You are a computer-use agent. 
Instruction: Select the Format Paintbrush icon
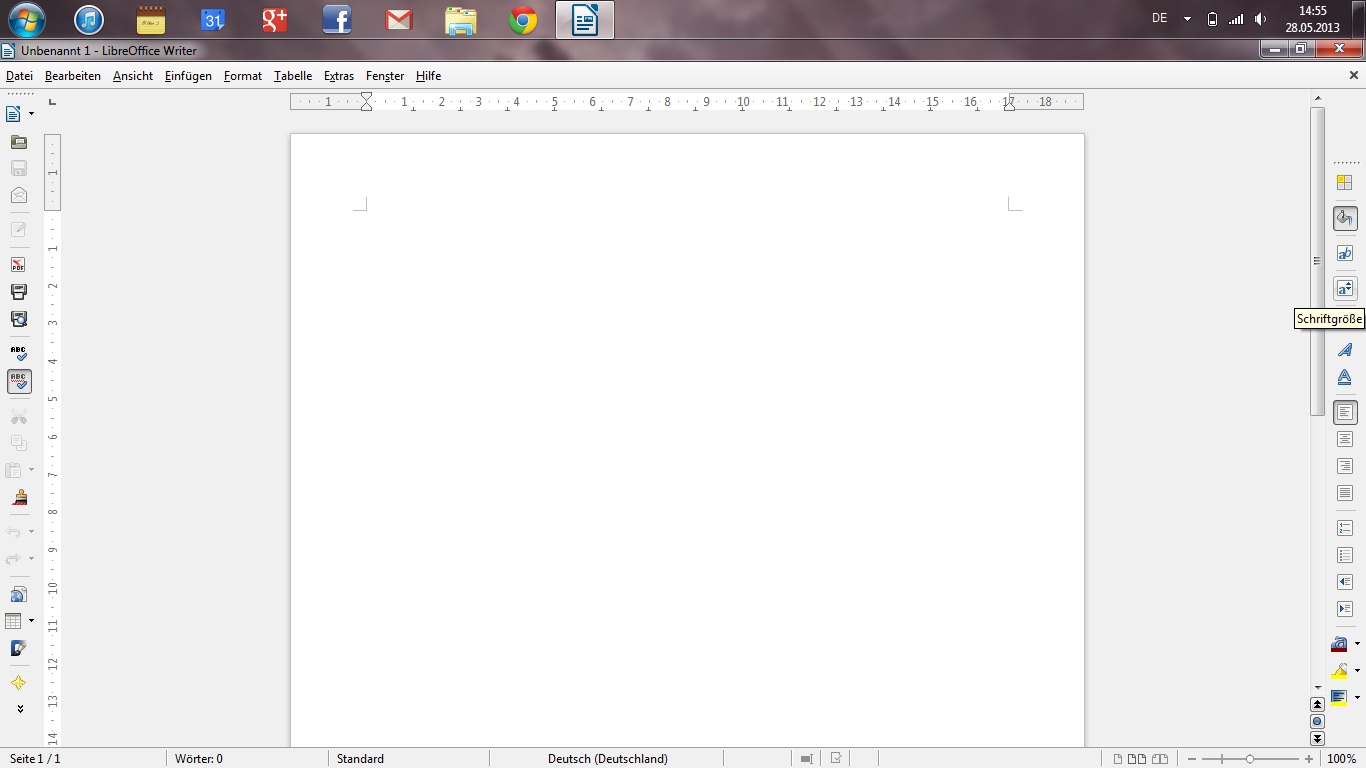click(x=18, y=497)
